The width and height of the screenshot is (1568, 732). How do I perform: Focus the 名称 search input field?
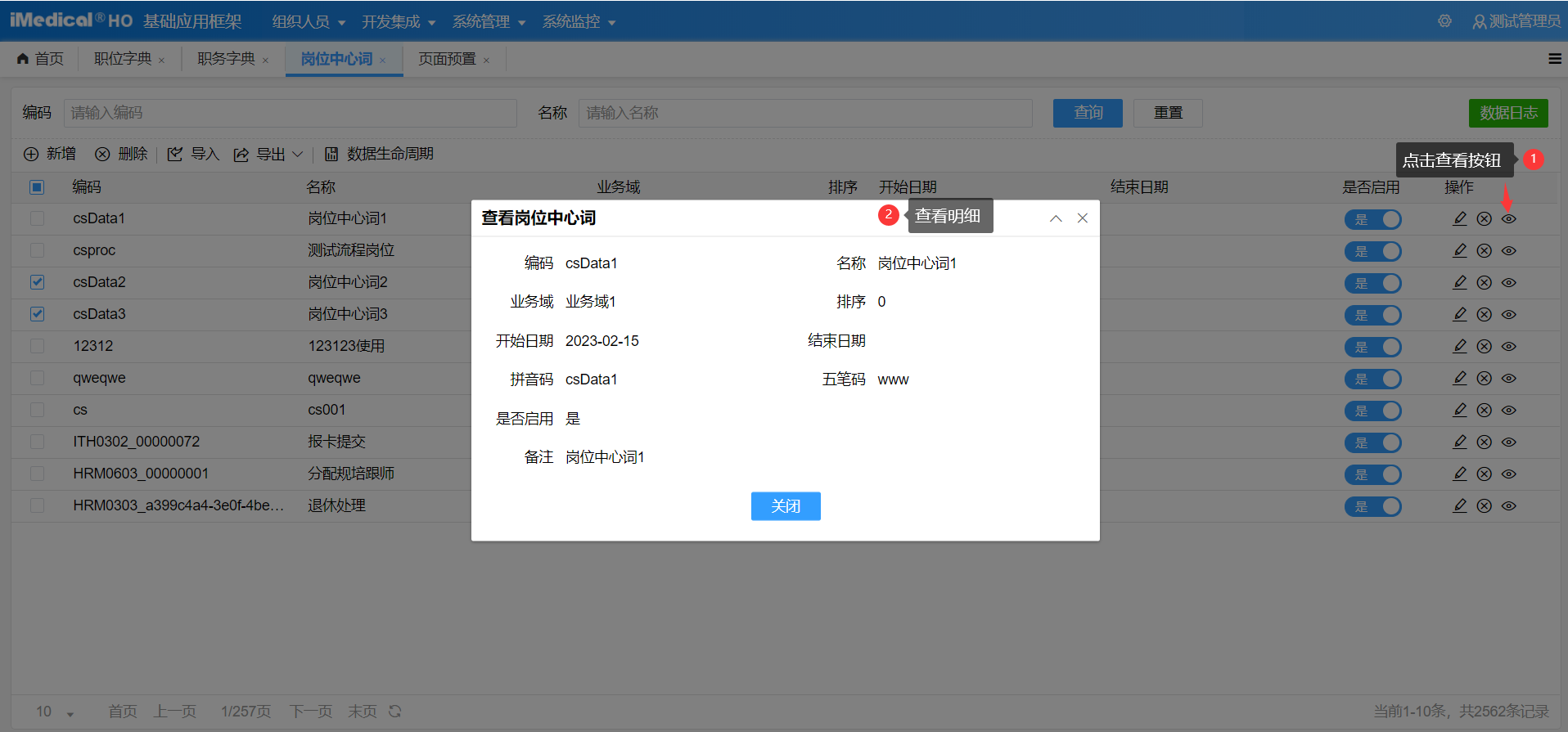click(805, 113)
